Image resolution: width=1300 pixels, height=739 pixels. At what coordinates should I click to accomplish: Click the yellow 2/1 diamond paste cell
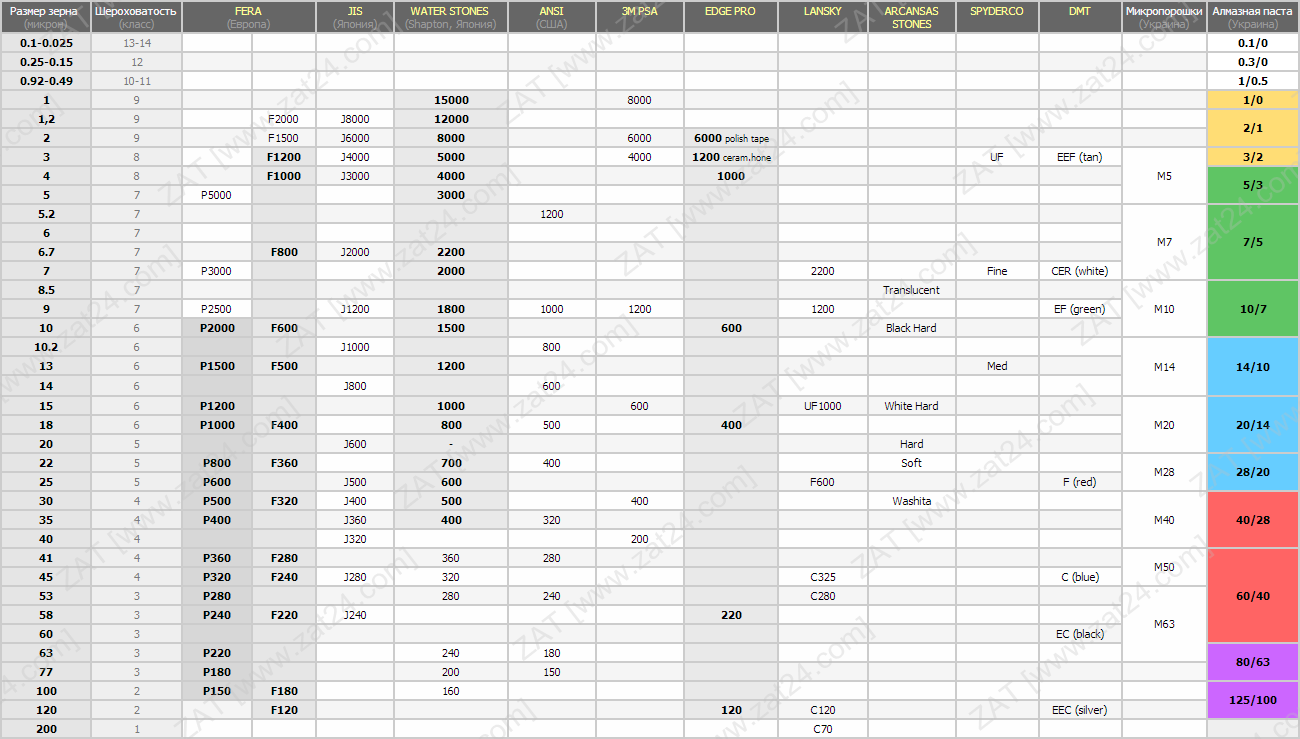(x=1253, y=128)
